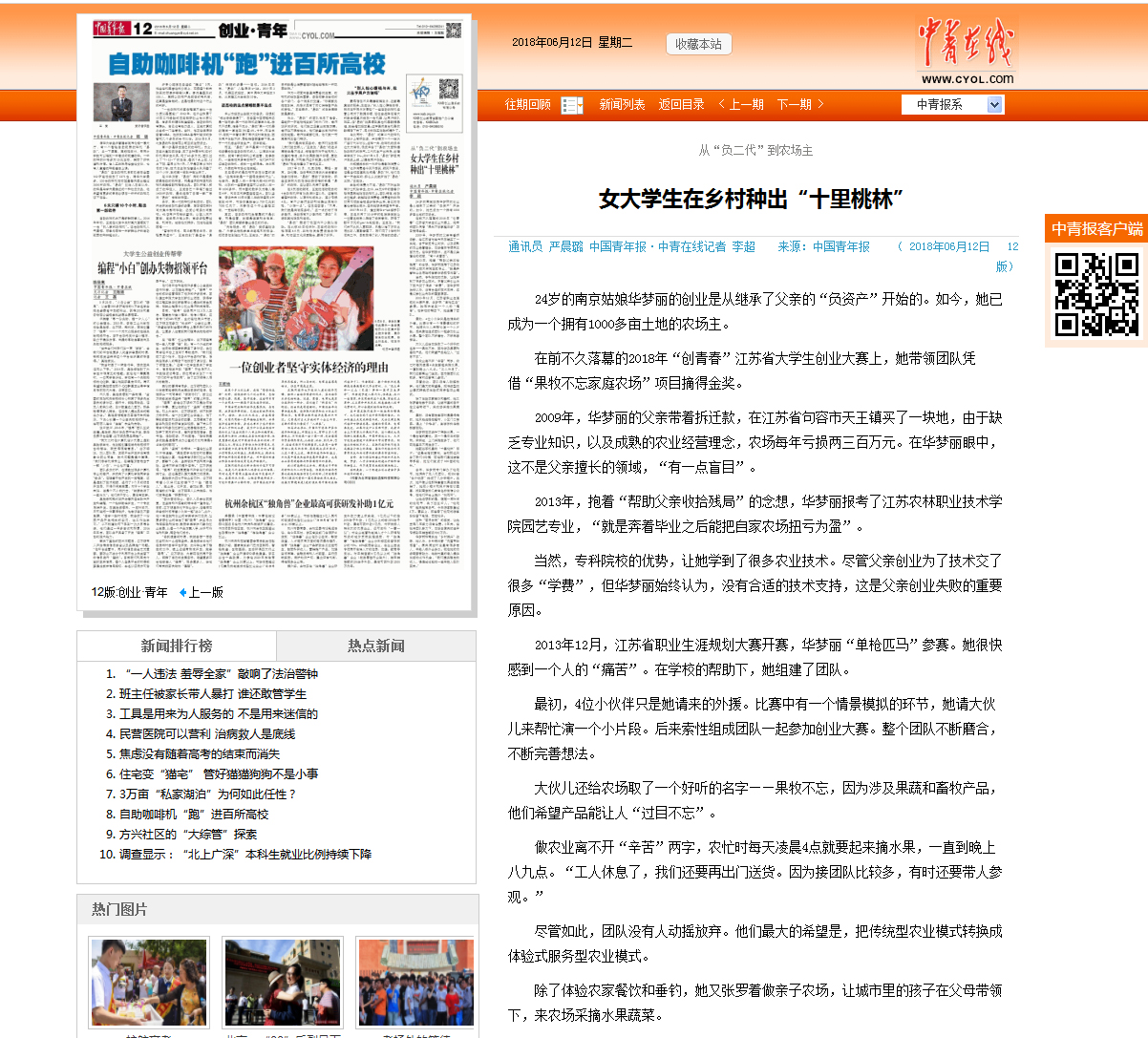Image resolution: width=1148 pixels, height=1038 pixels.
Task: Switch to the 新闻排行榜 tab
Action: 177,646
